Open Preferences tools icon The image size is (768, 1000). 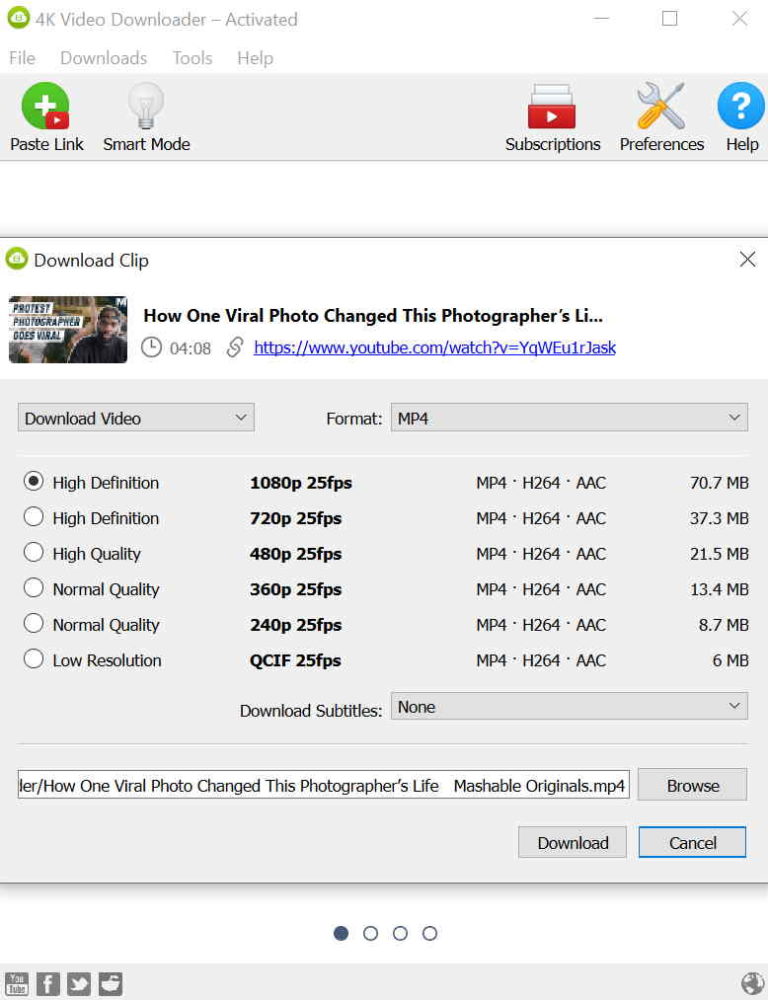pyautogui.click(x=661, y=106)
